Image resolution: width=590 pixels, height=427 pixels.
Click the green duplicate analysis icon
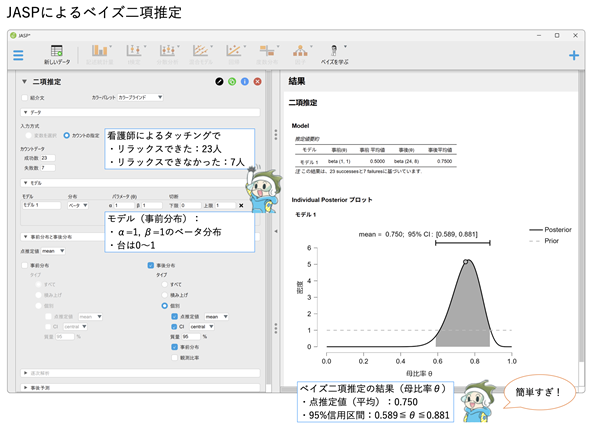[232, 82]
